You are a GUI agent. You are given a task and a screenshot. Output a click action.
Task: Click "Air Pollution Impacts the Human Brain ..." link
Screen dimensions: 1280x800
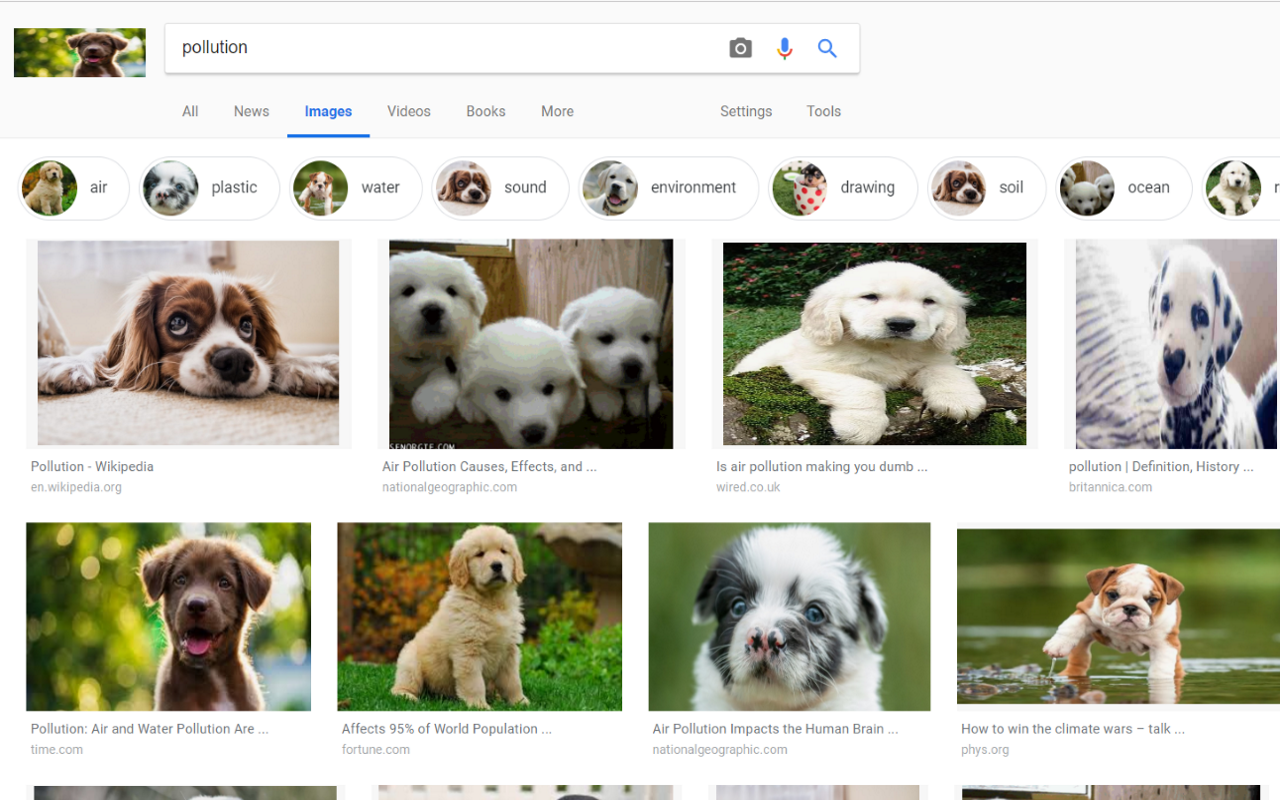click(x=775, y=729)
